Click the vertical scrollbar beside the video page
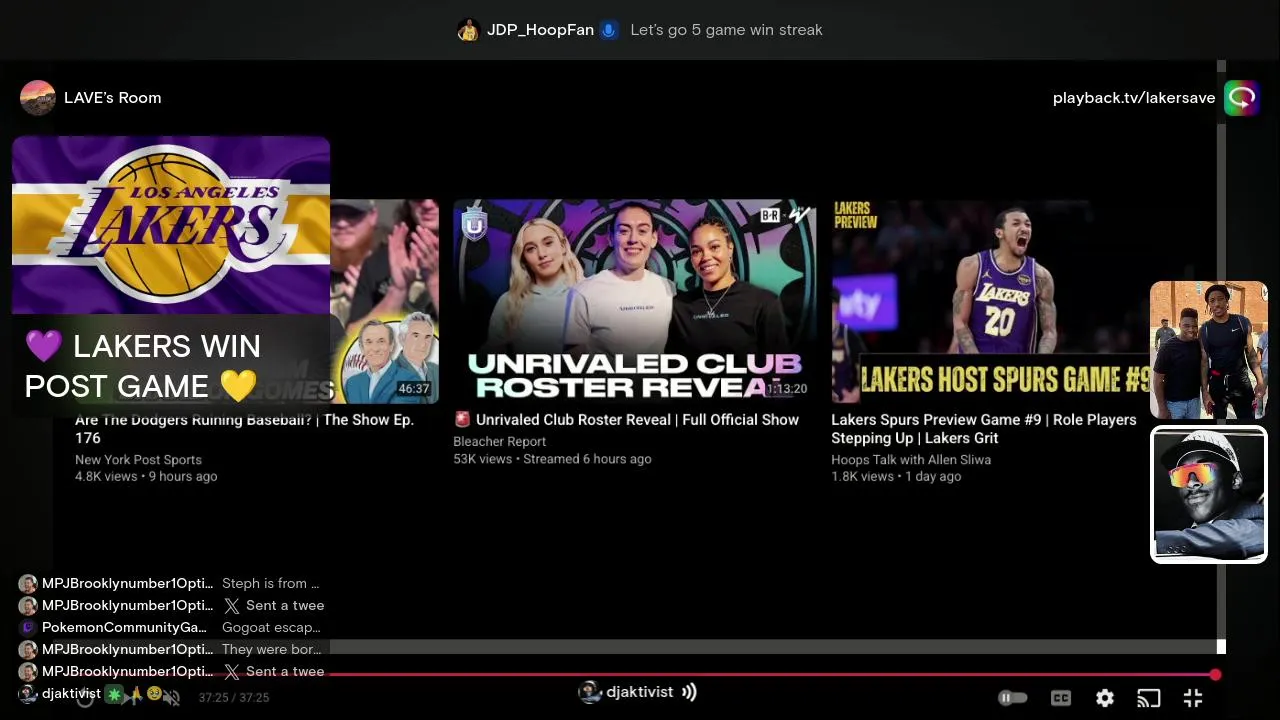 pyautogui.click(x=1221, y=357)
